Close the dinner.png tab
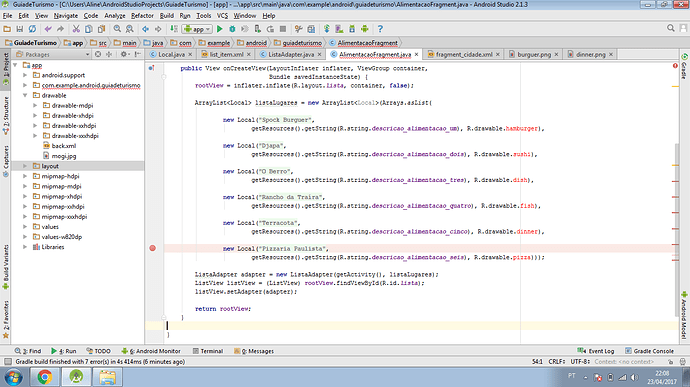 (x=611, y=55)
